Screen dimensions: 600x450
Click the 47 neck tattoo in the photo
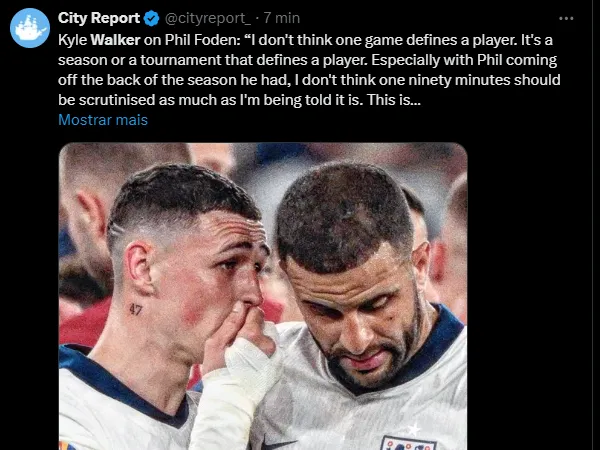(135, 309)
